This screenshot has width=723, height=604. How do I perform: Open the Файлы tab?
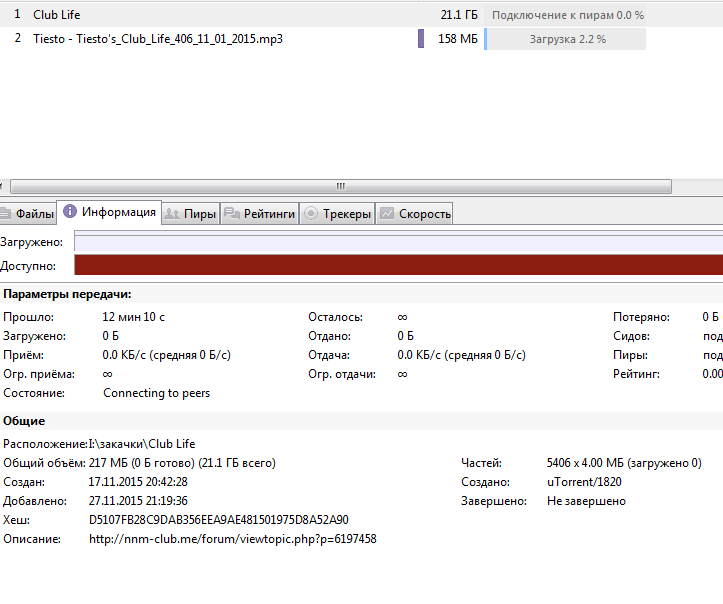[x=27, y=214]
